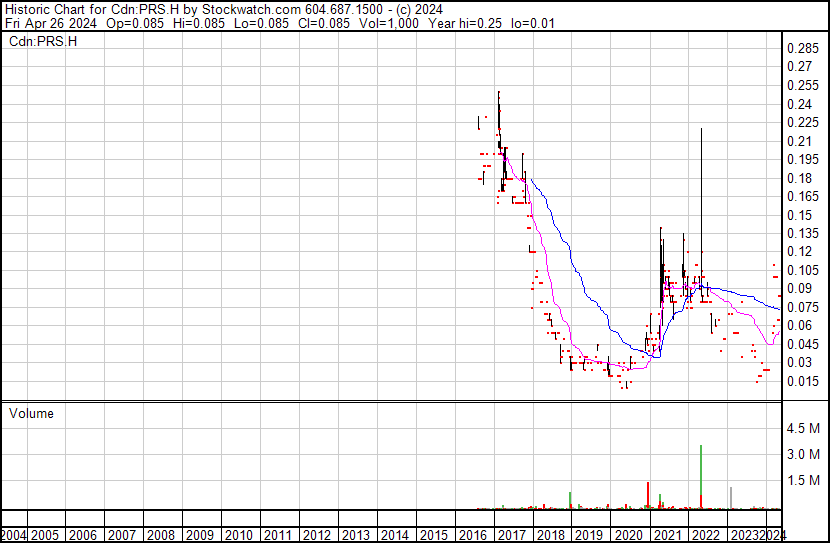Click the 0.225 price axis value
Screen dimensions: 830x543
803,122
